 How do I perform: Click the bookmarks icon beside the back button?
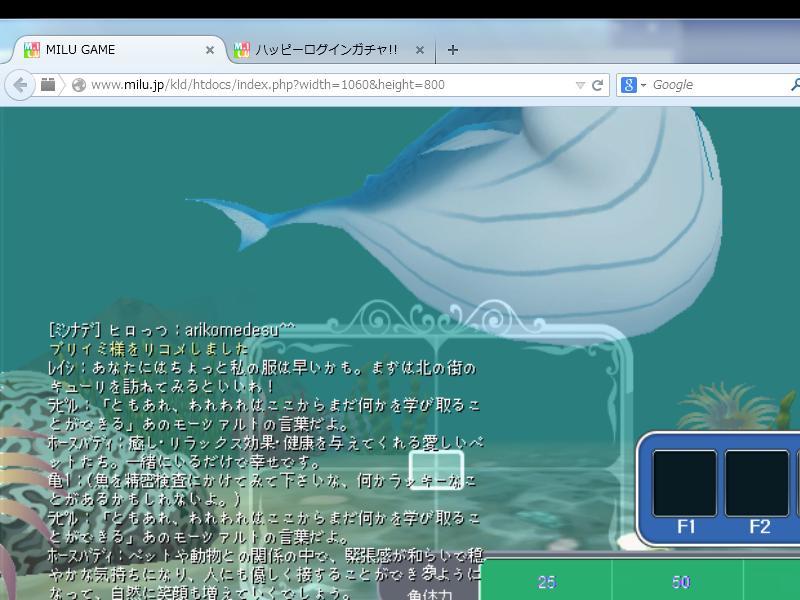47,85
